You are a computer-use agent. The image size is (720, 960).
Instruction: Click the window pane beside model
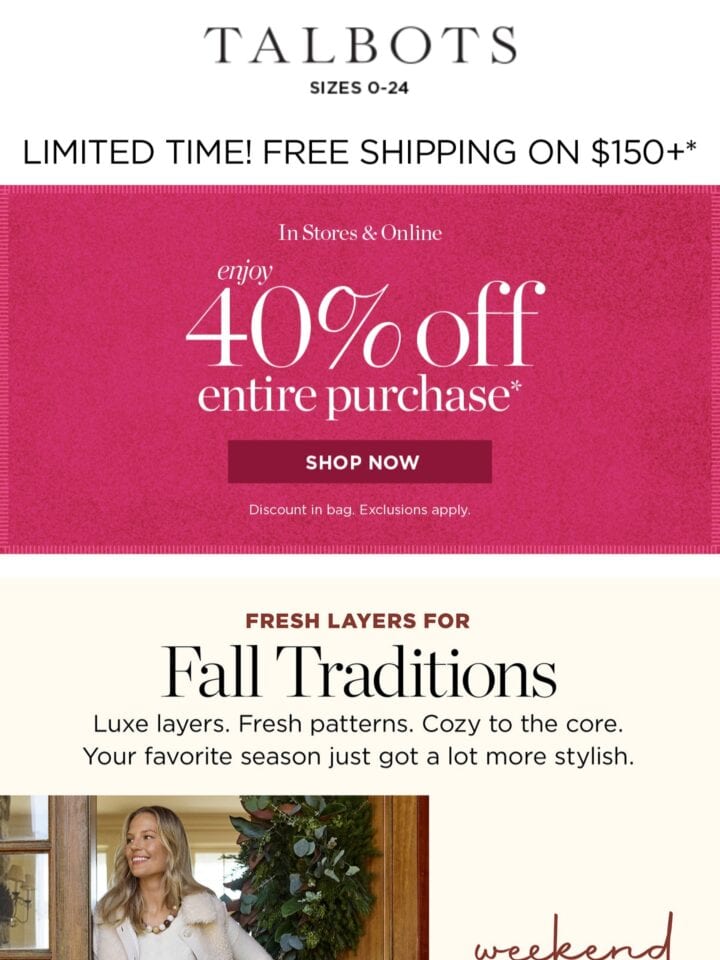point(24,900)
